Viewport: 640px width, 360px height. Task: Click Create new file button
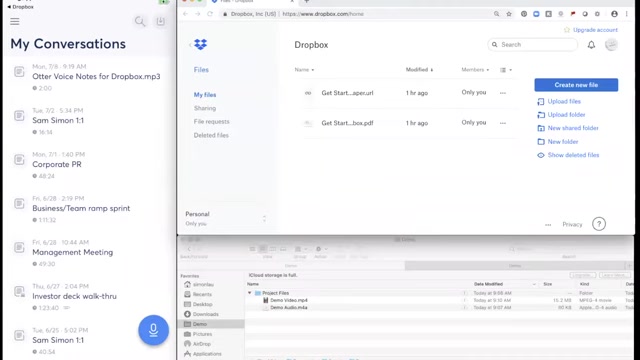point(576,85)
